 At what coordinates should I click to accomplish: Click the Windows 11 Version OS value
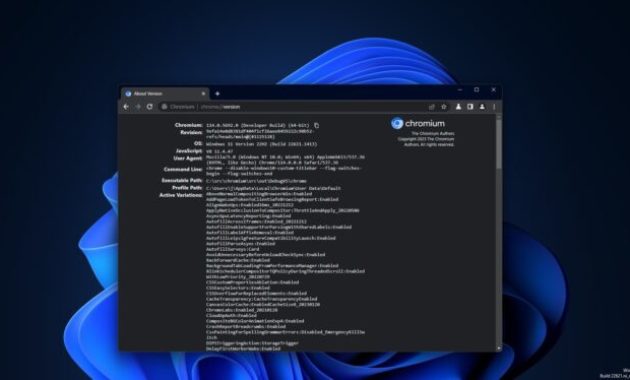pyautogui.click(x=262, y=144)
